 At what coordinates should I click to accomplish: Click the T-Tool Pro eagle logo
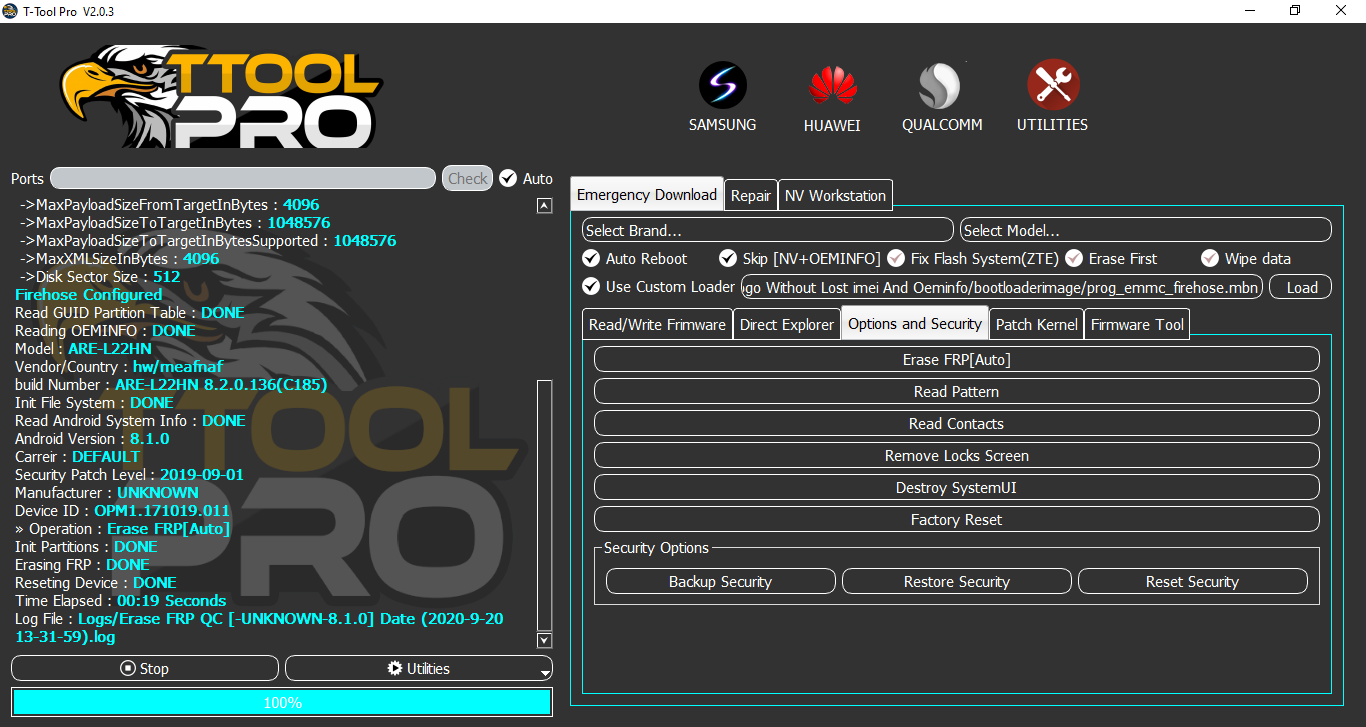tap(222, 97)
